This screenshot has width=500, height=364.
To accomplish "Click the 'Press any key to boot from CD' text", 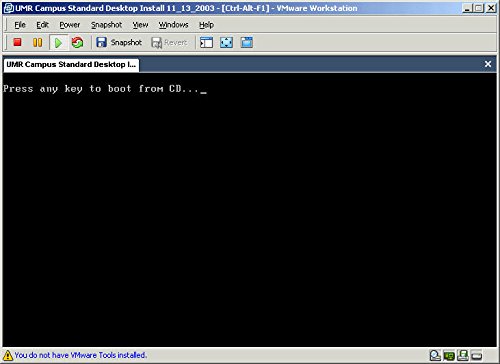I will coord(101,89).
